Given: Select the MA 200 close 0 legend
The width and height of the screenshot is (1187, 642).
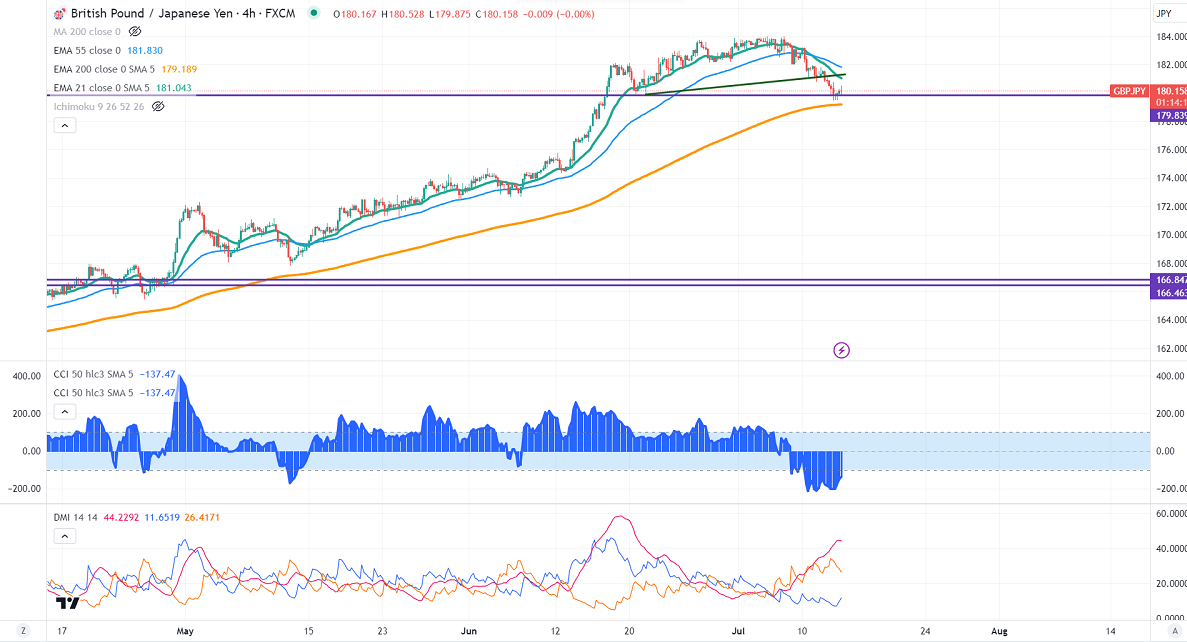Looking at the screenshot, I should click(87, 32).
